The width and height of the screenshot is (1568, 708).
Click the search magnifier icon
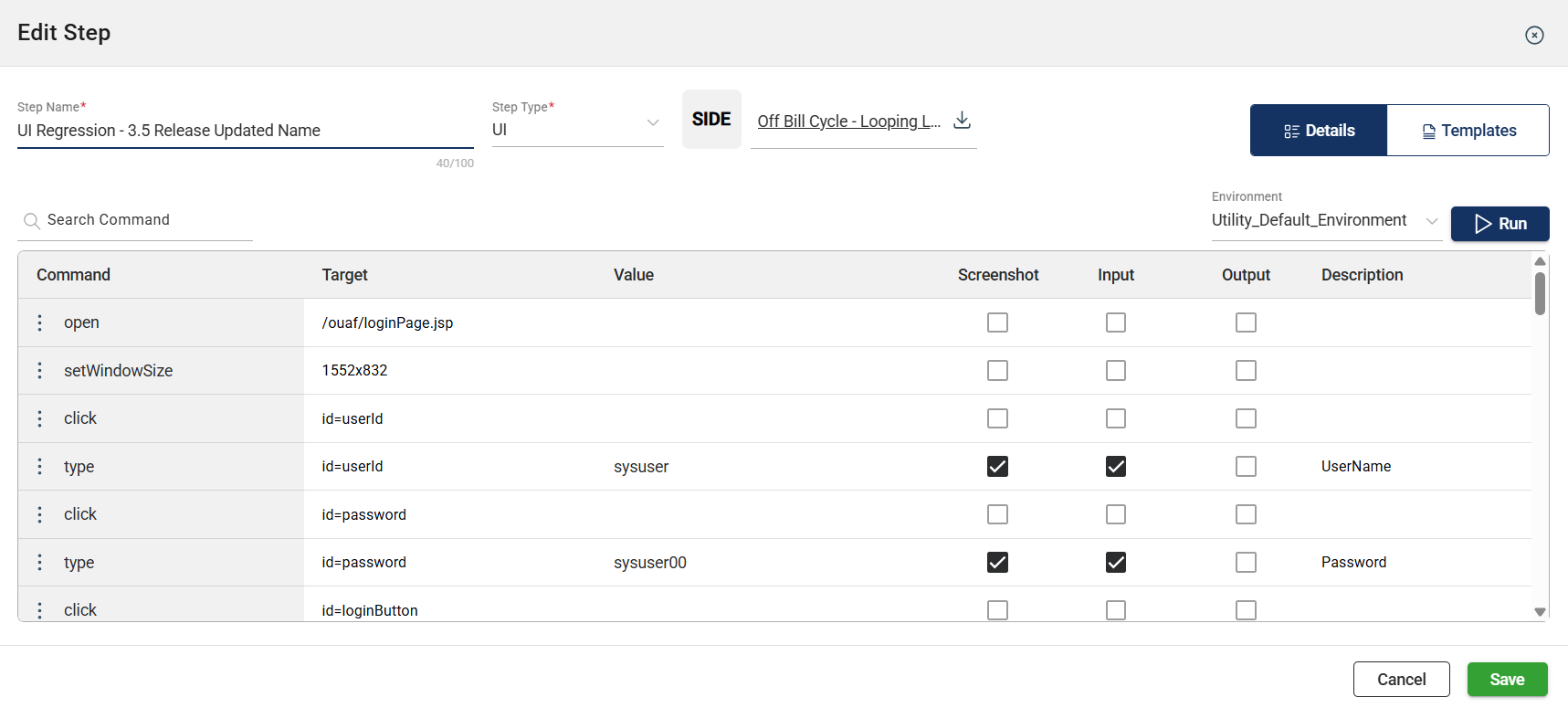pyautogui.click(x=31, y=221)
